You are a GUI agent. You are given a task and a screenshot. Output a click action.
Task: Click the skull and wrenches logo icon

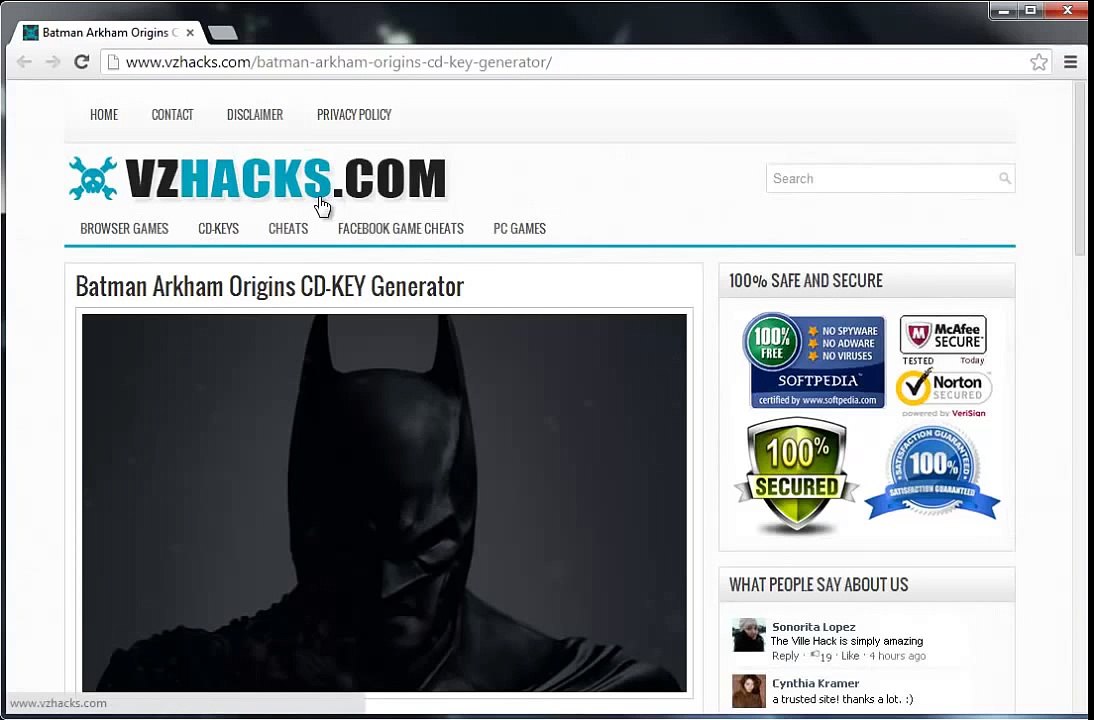pyautogui.click(x=93, y=178)
